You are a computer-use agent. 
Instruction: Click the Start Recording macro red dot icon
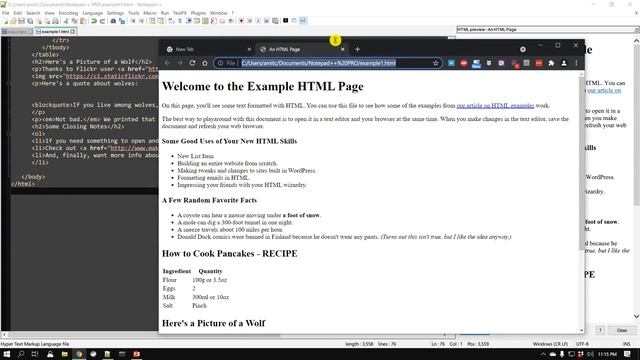click(x=241, y=21)
